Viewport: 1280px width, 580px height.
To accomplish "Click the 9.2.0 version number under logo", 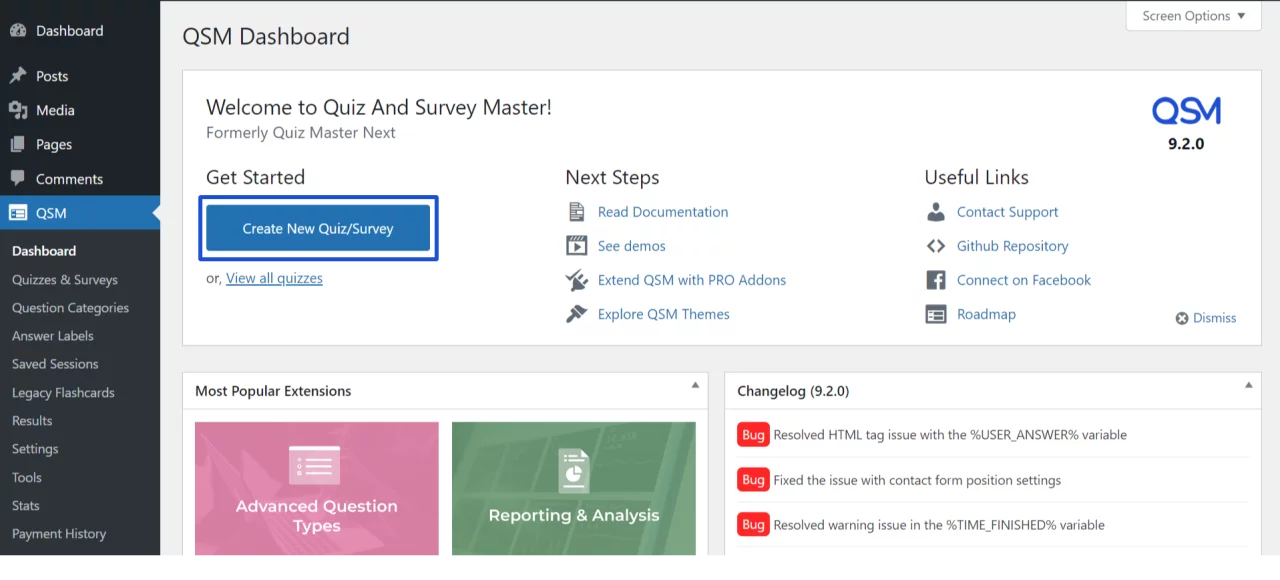I will click(1186, 144).
